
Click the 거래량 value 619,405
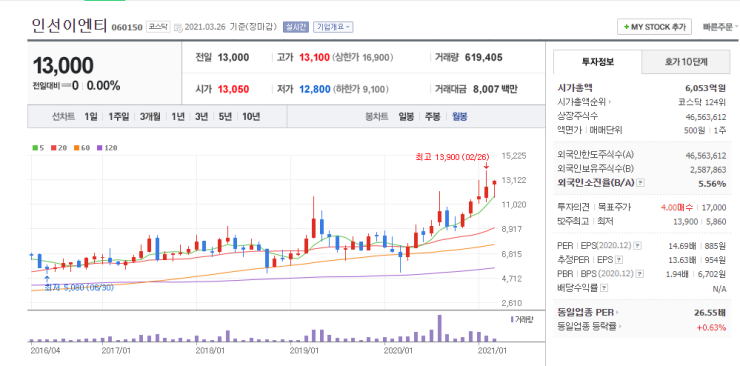[x=483, y=58]
